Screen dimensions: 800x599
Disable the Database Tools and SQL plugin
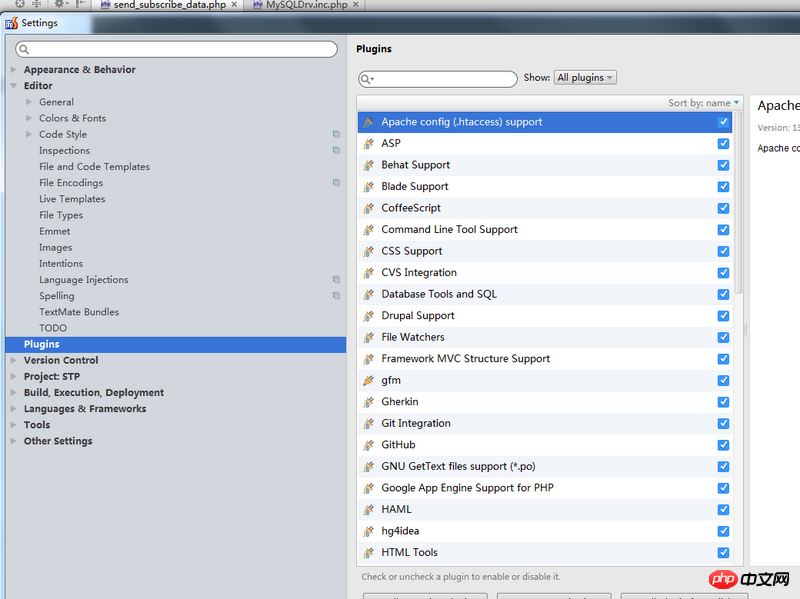723,294
